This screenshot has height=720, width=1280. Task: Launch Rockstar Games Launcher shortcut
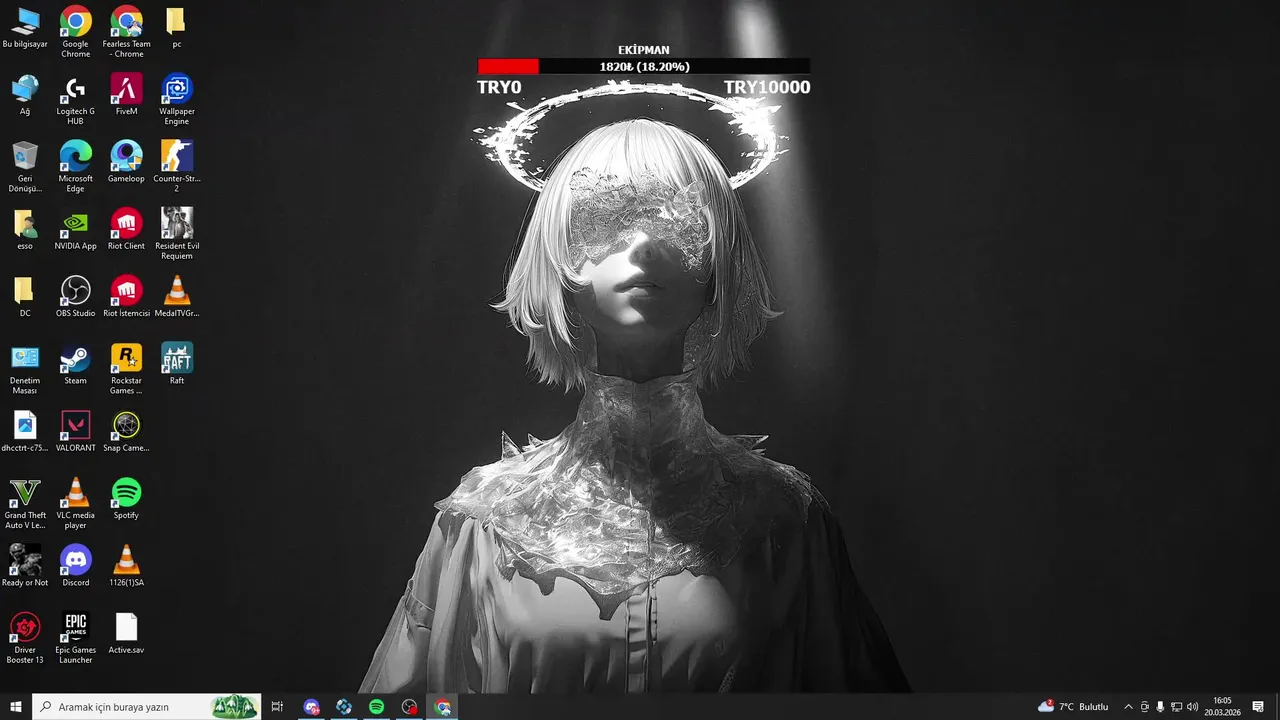(x=126, y=369)
